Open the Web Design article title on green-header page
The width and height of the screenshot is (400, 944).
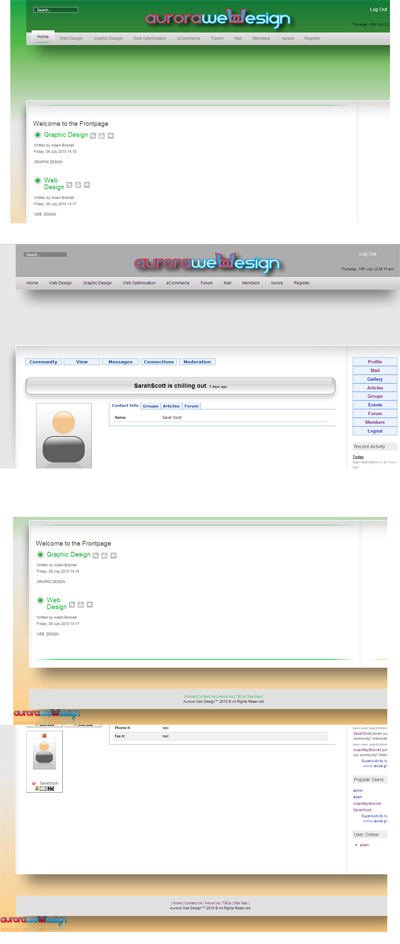(x=54, y=184)
